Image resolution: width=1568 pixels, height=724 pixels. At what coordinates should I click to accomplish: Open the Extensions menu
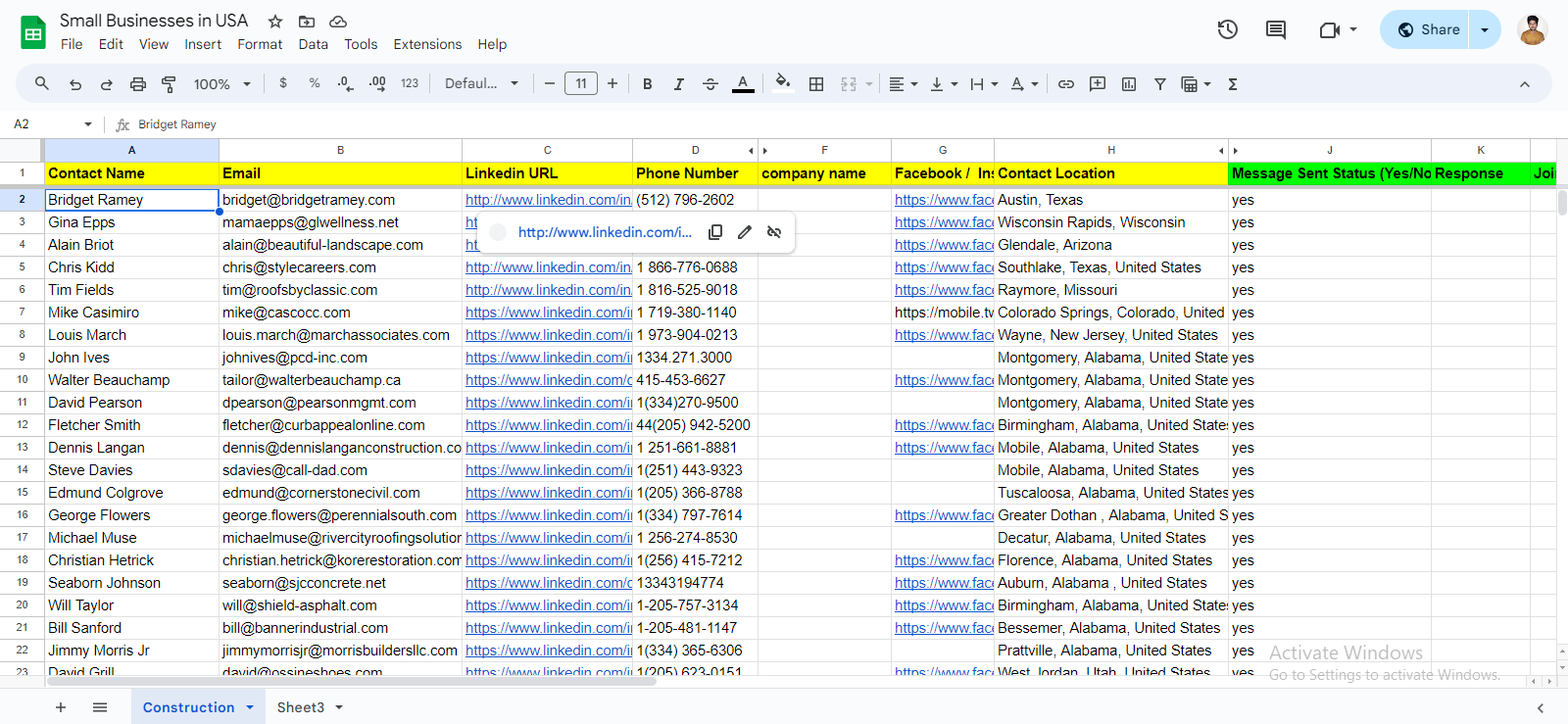click(x=427, y=44)
